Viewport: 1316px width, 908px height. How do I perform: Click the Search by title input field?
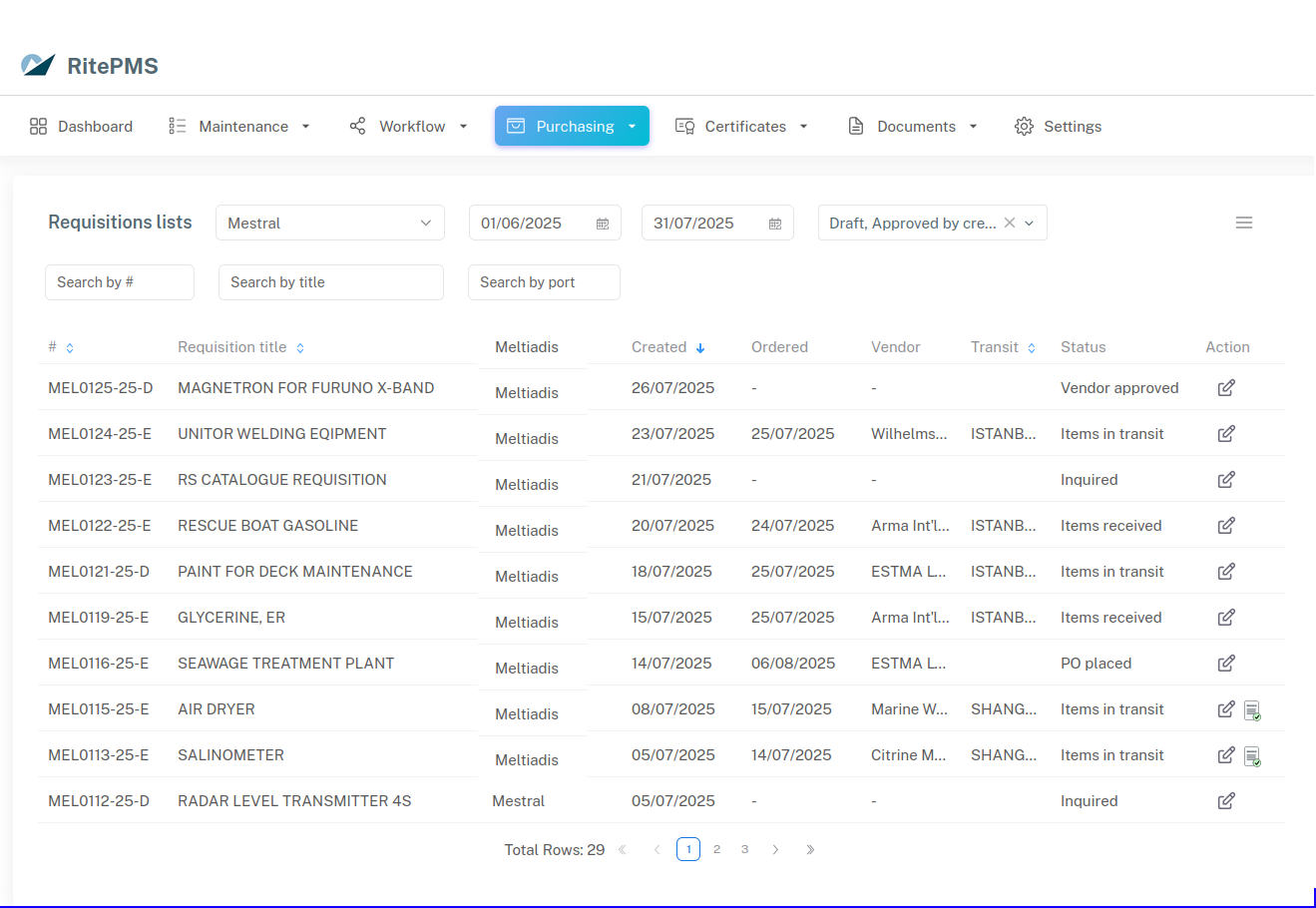tap(330, 282)
